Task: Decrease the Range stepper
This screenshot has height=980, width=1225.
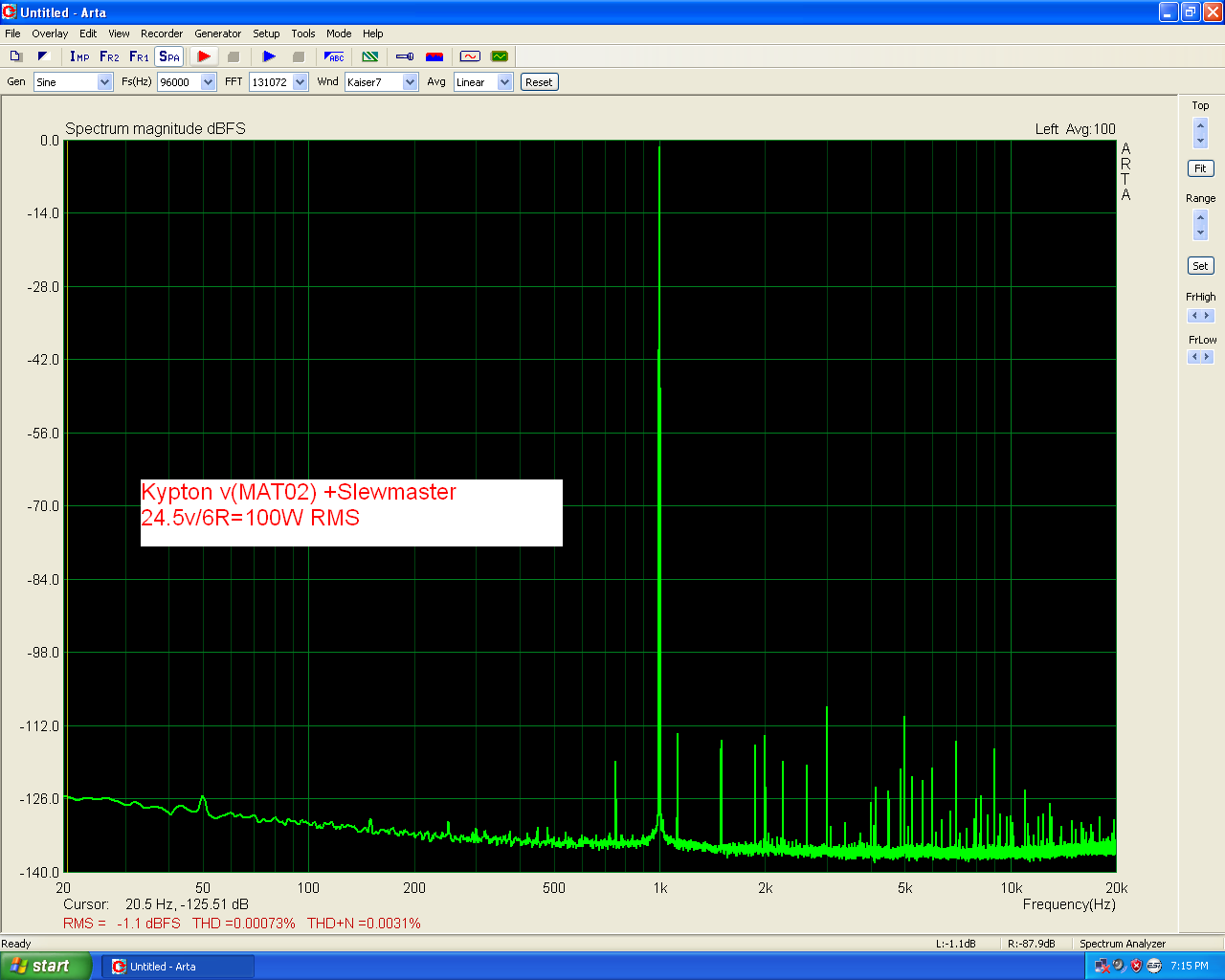Action: coord(1201,234)
